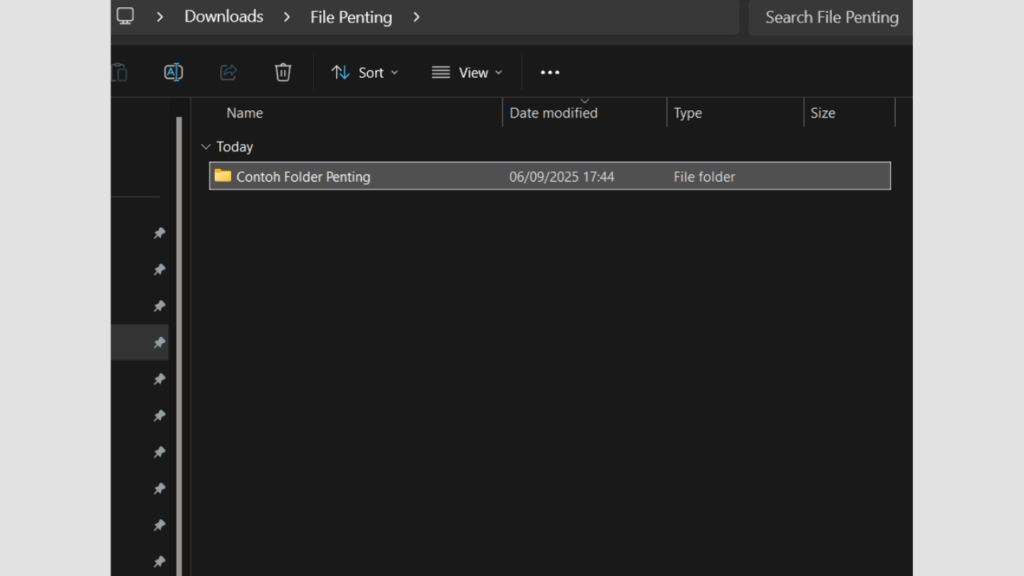Collapse the Today group

pyautogui.click(x=206, y=147)
